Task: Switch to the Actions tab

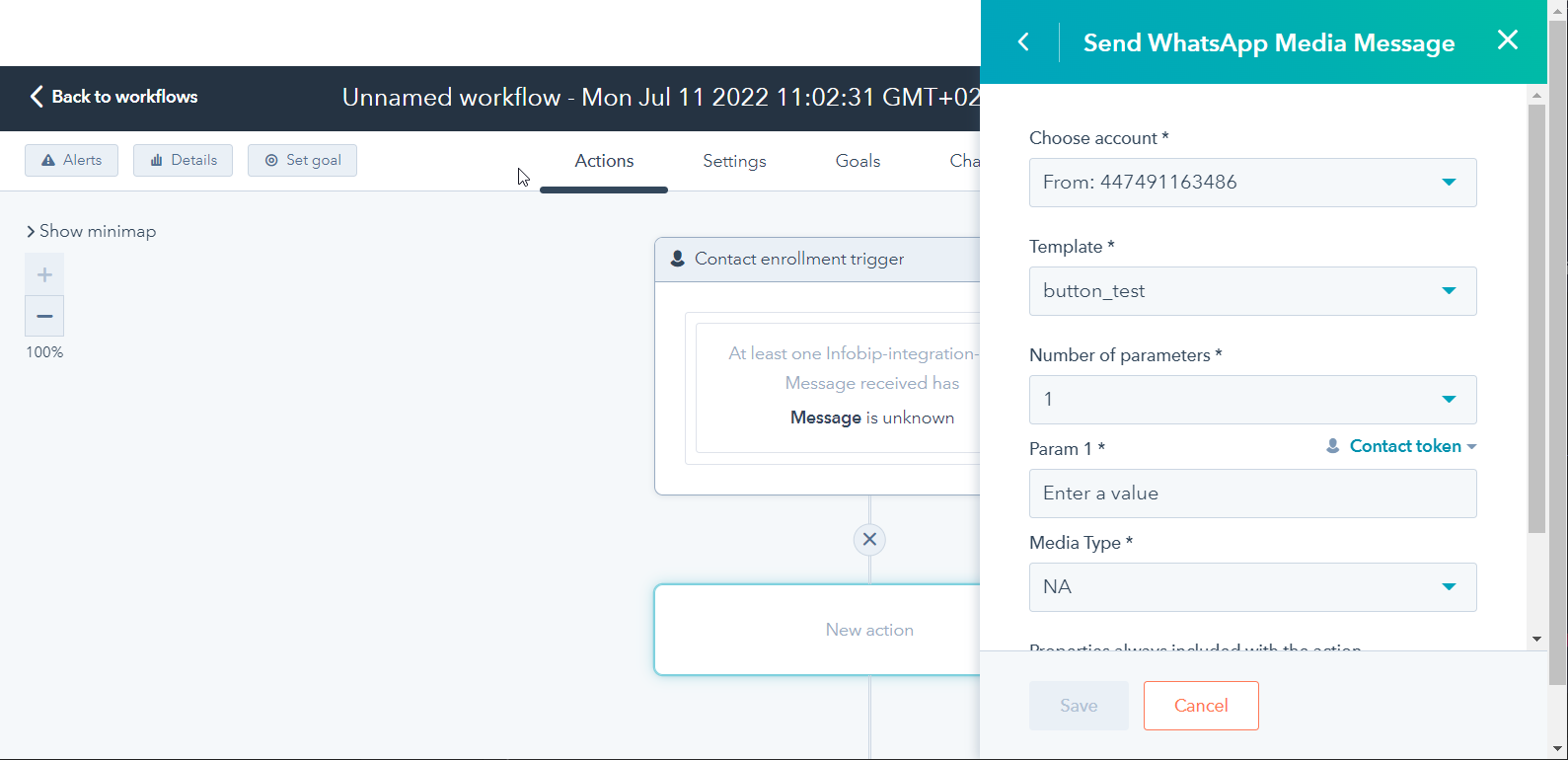Action: [604, 161]
